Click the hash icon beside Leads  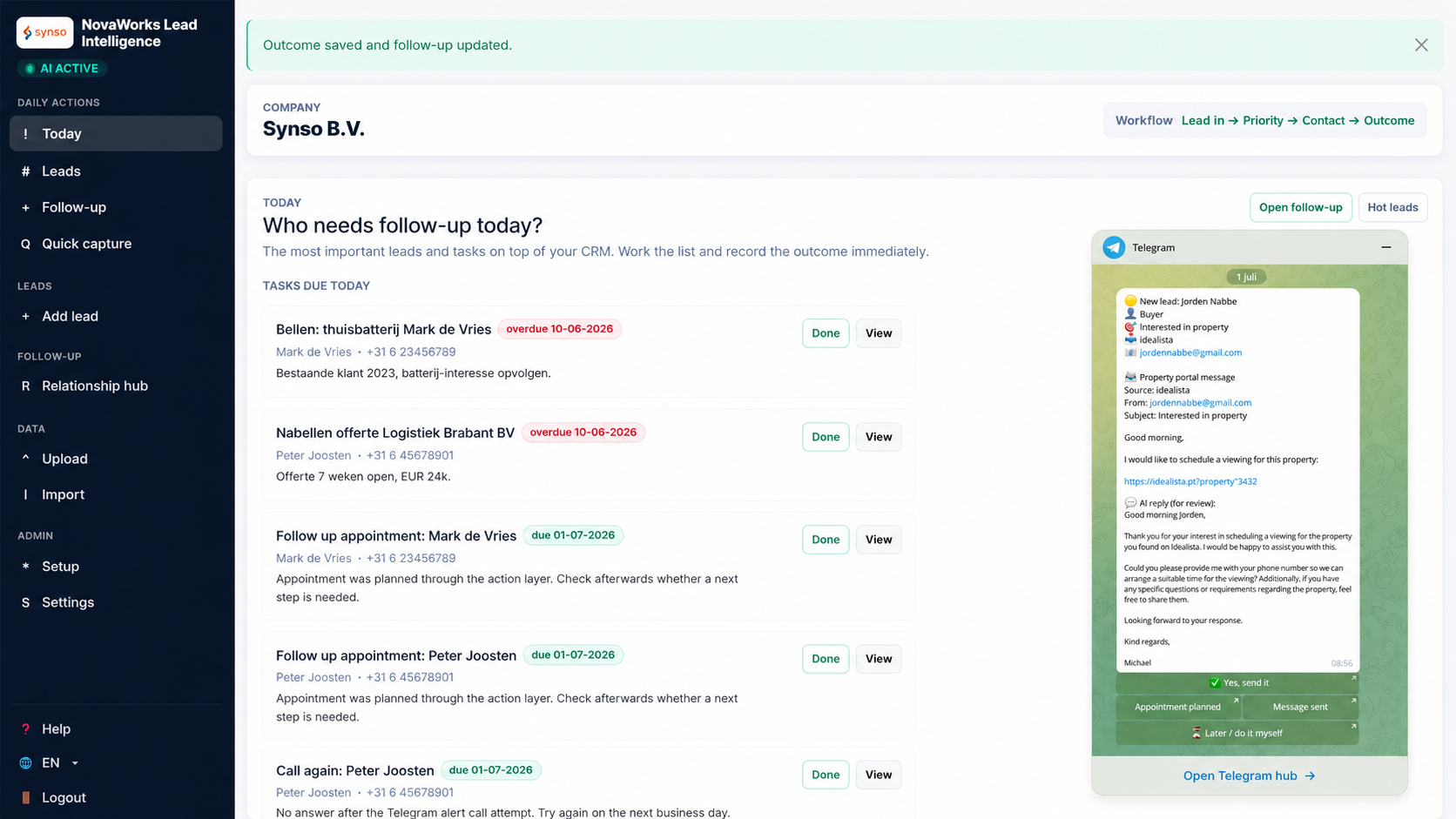pos(25,171)
